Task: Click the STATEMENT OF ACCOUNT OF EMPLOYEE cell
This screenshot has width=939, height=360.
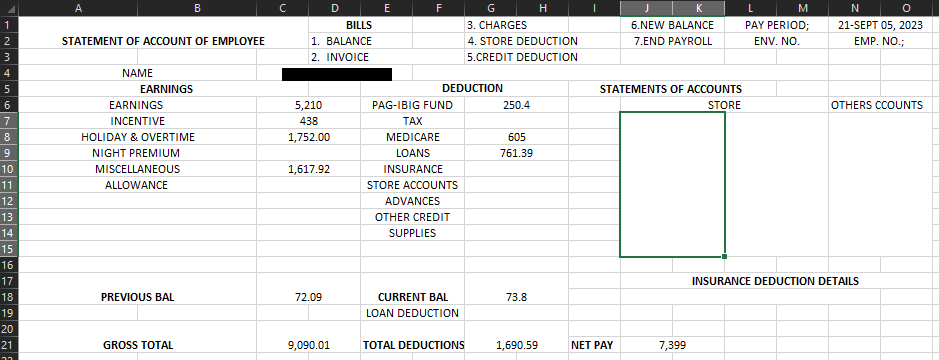Action: coord(163,41)
